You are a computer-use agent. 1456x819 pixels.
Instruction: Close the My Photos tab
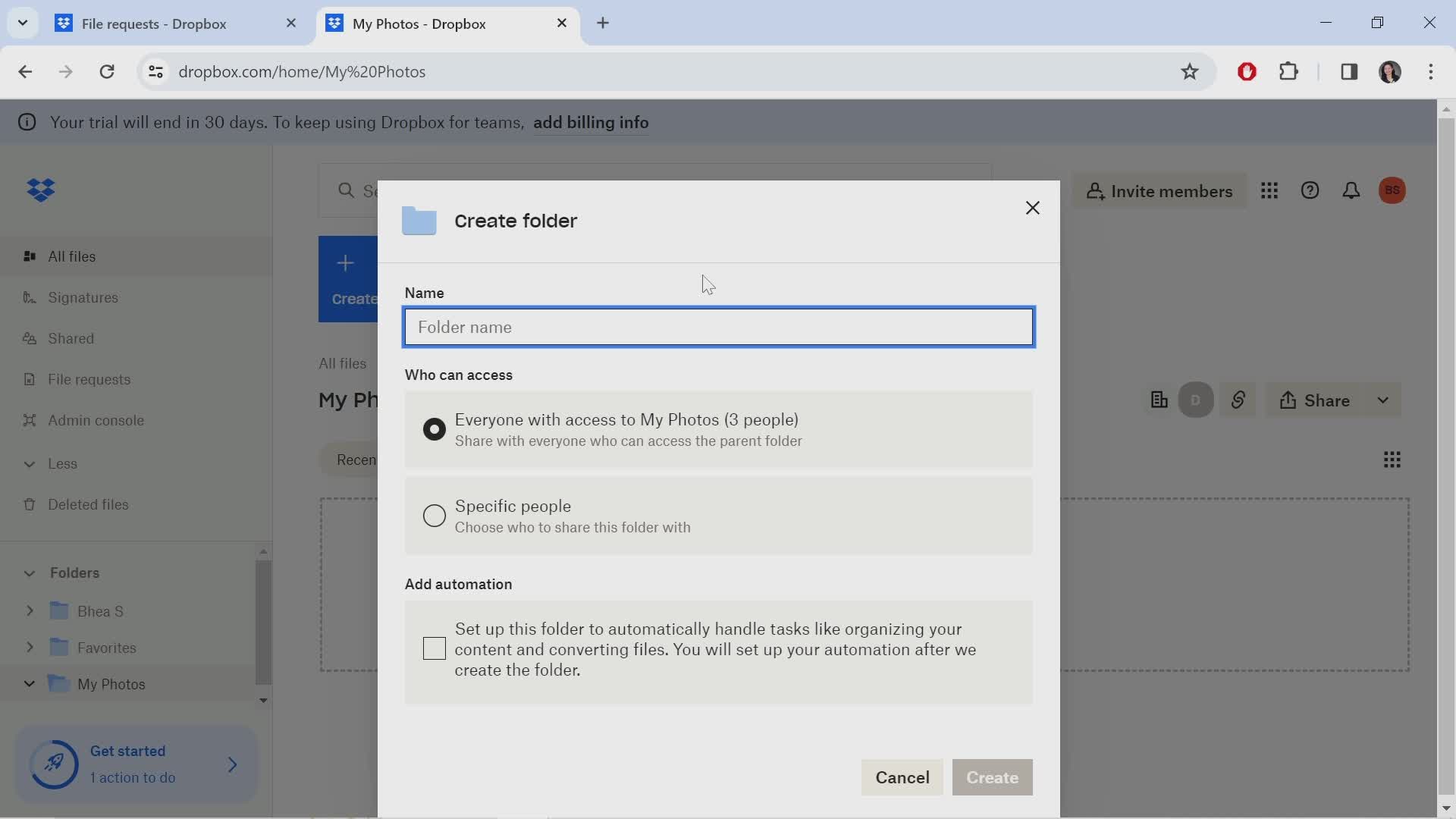pyautogui.click(x=562, y=24)
